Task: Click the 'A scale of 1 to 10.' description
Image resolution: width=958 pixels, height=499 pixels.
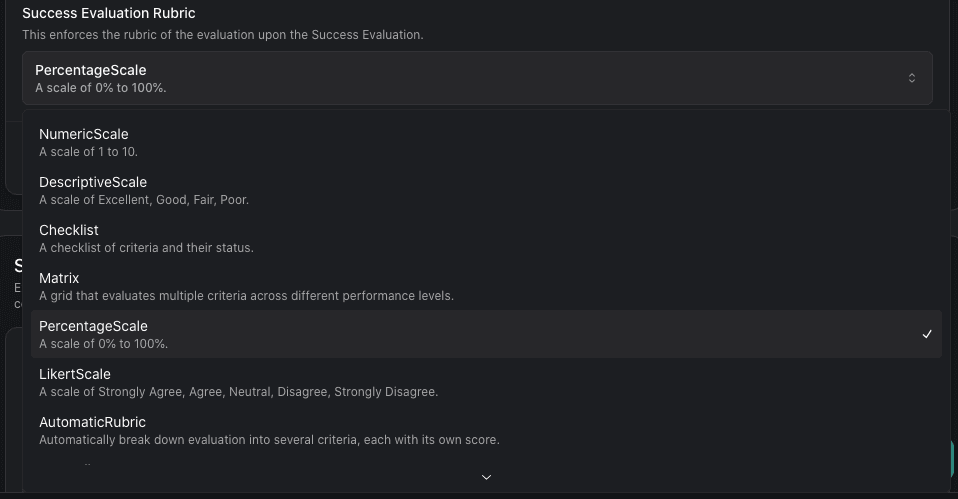Action: (x=89, y=152)
